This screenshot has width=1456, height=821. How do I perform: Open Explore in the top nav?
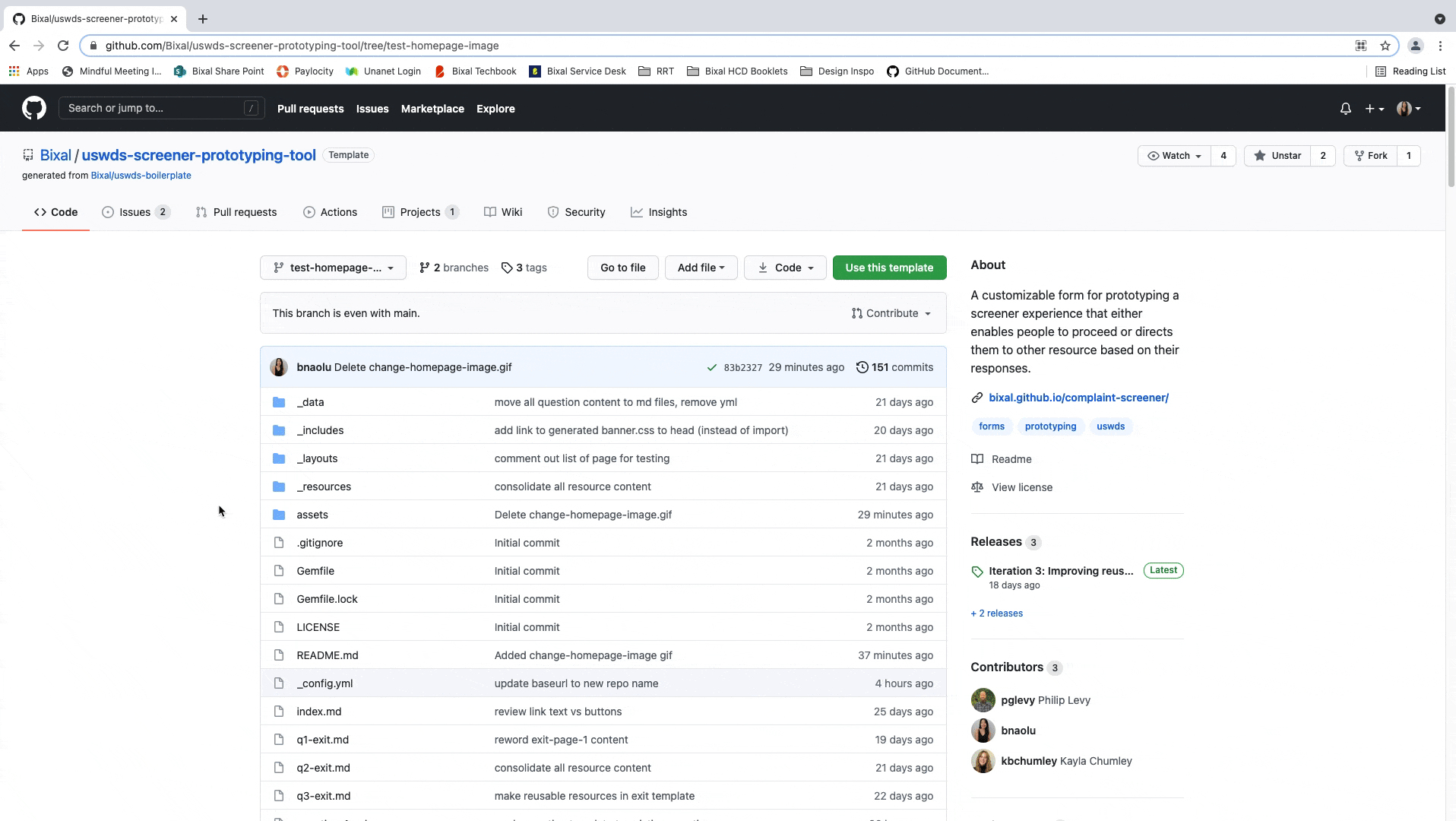click(x=495, y=109)
